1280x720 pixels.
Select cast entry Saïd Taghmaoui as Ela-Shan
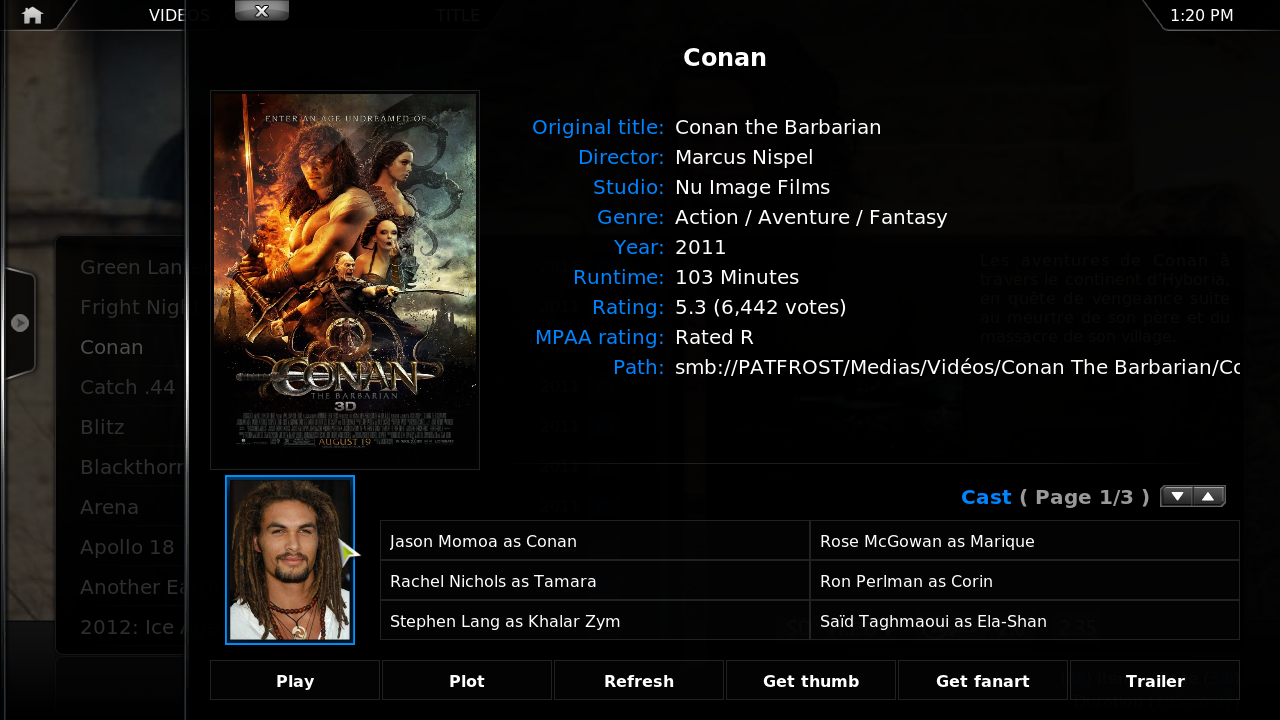(x=1025, y=620)
